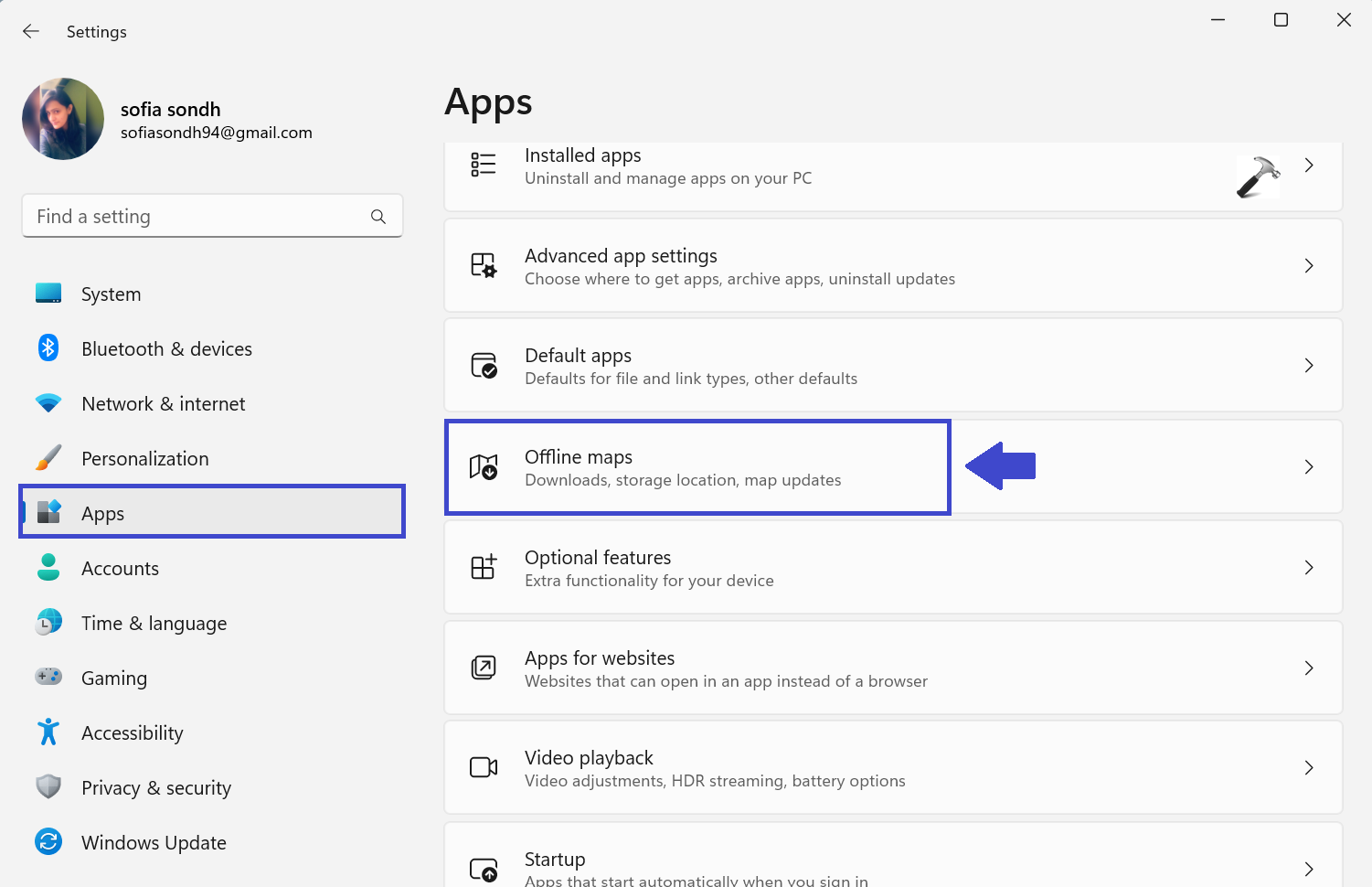Open System settings category
The height and width of the screenshot is (887, 1372).
(111, 294)
